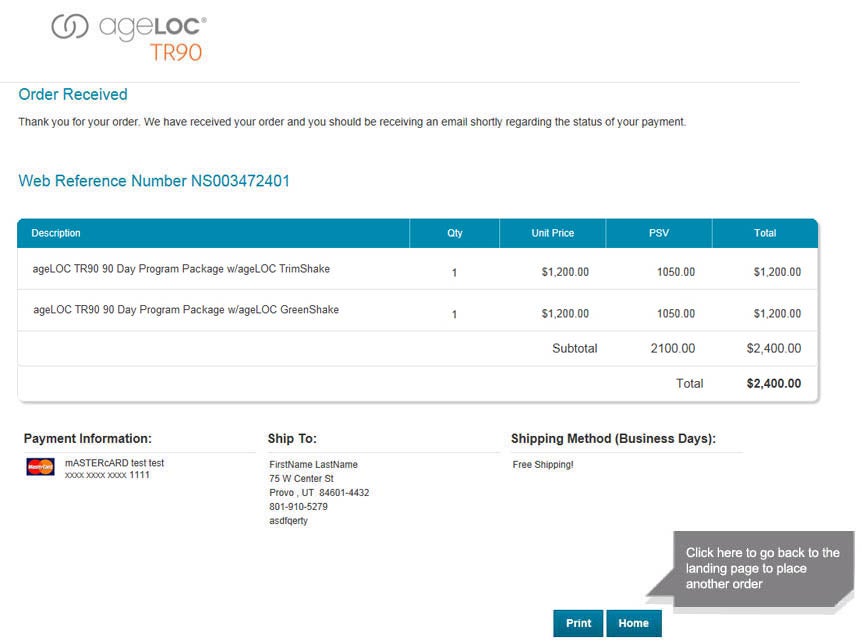Click the bold $2,400.00 grand total
Image resolution: width=862 pixels, height=641 pixels.
click(x=773, y=384)
